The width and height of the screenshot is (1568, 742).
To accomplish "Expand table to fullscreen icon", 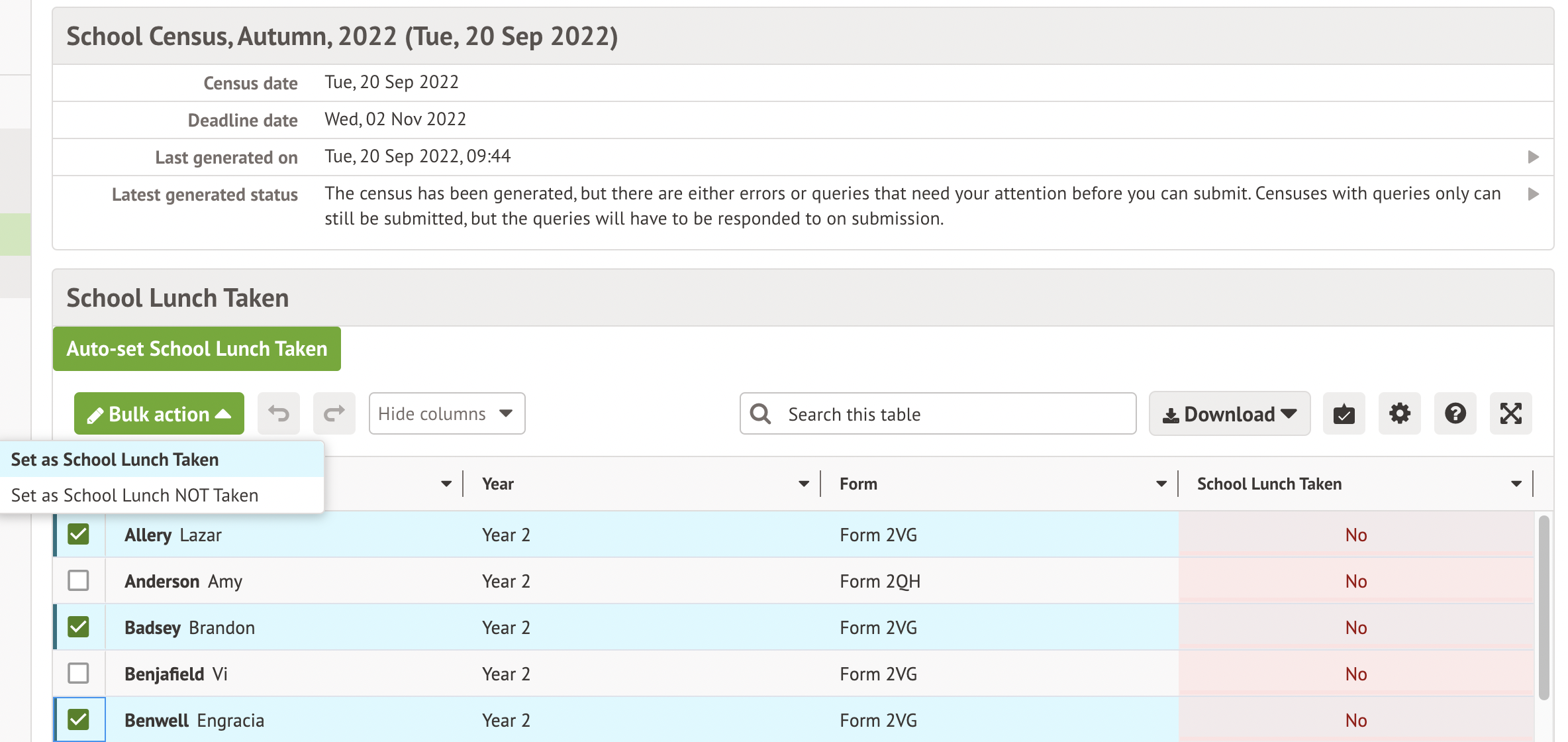I will tap(1510, 414).
